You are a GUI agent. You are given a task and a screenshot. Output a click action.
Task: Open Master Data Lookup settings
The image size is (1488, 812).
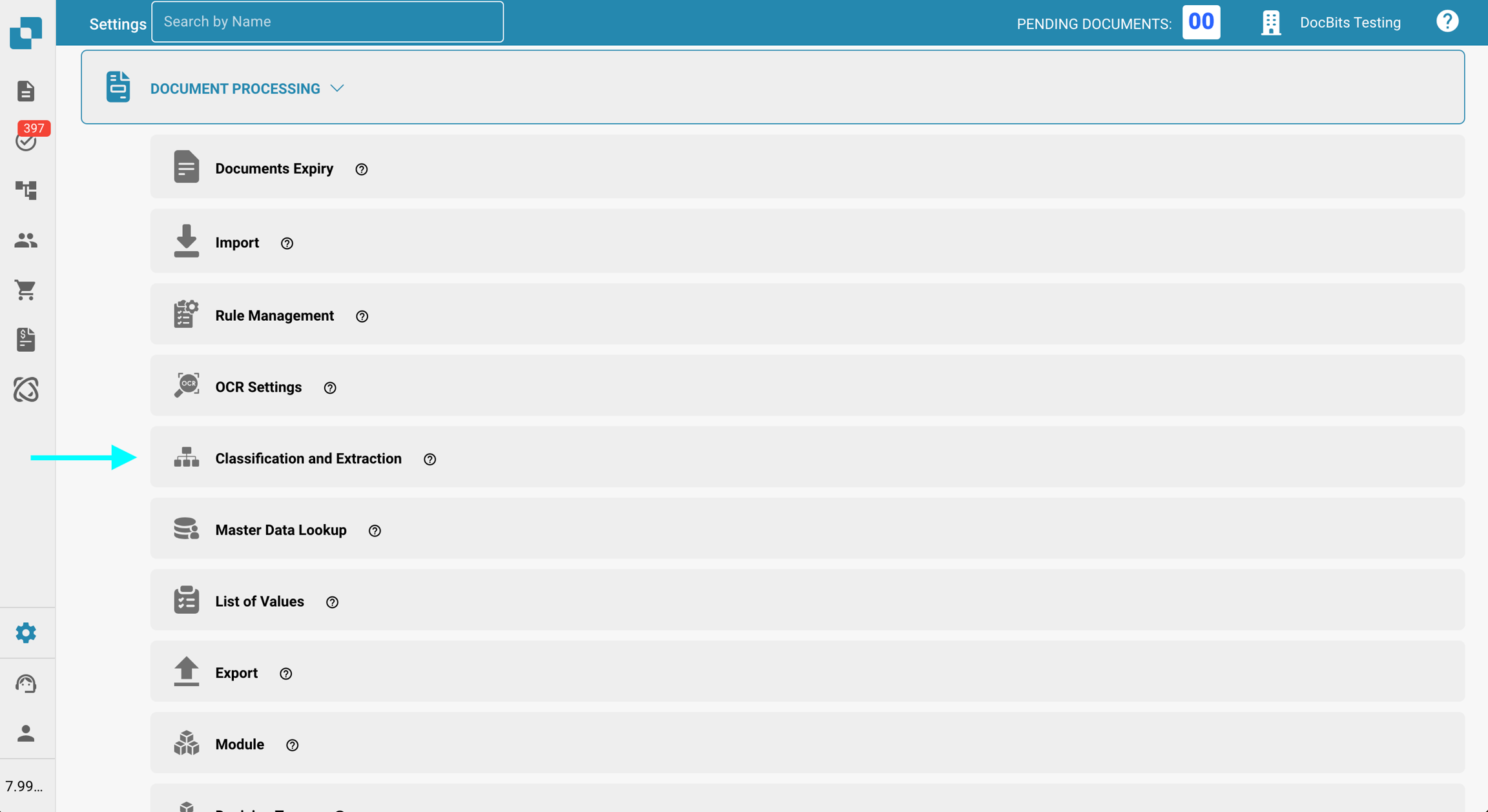280,530
